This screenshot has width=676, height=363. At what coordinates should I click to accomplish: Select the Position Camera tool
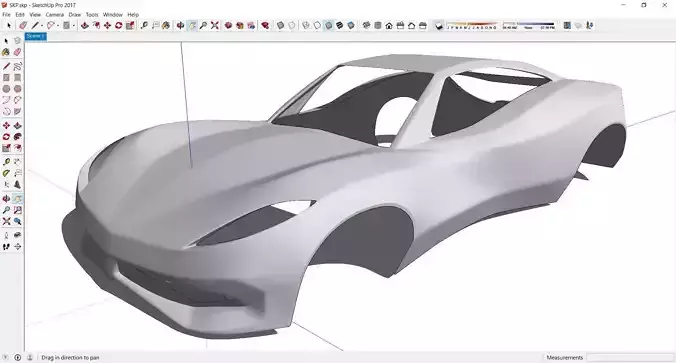(x=6, y=235)
